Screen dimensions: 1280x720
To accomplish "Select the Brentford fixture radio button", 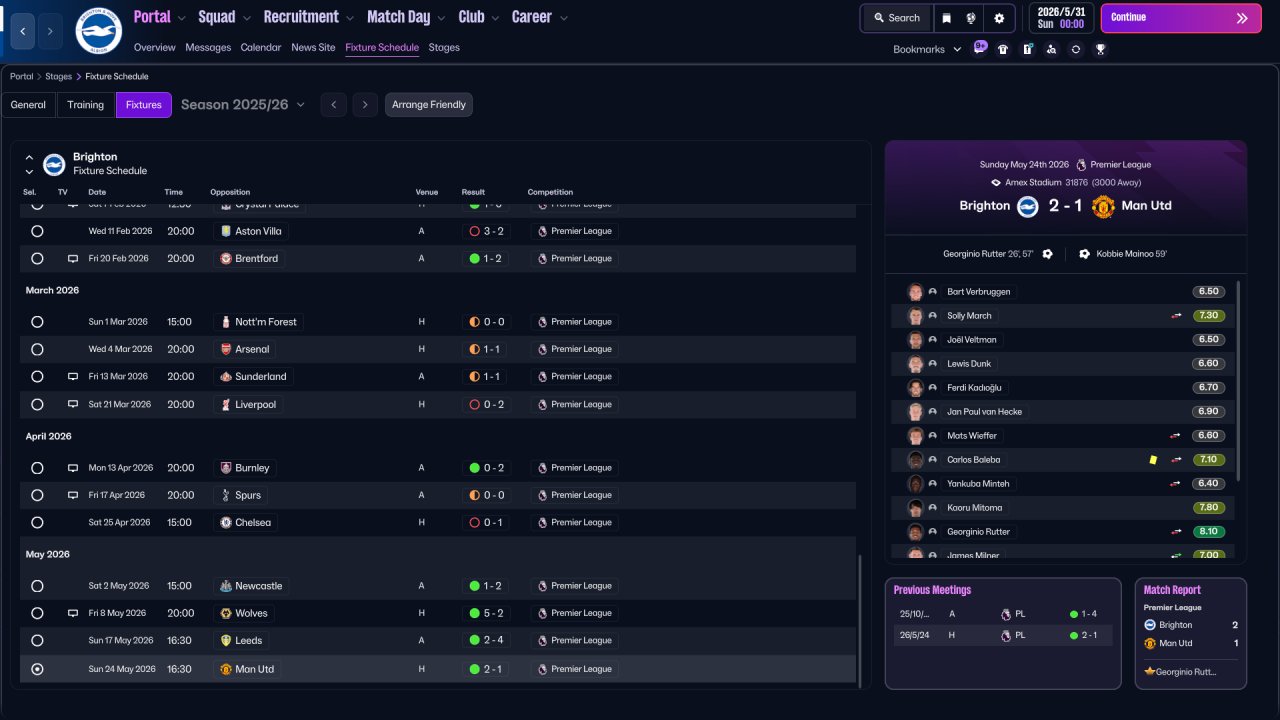I will [x=37, y=258].
